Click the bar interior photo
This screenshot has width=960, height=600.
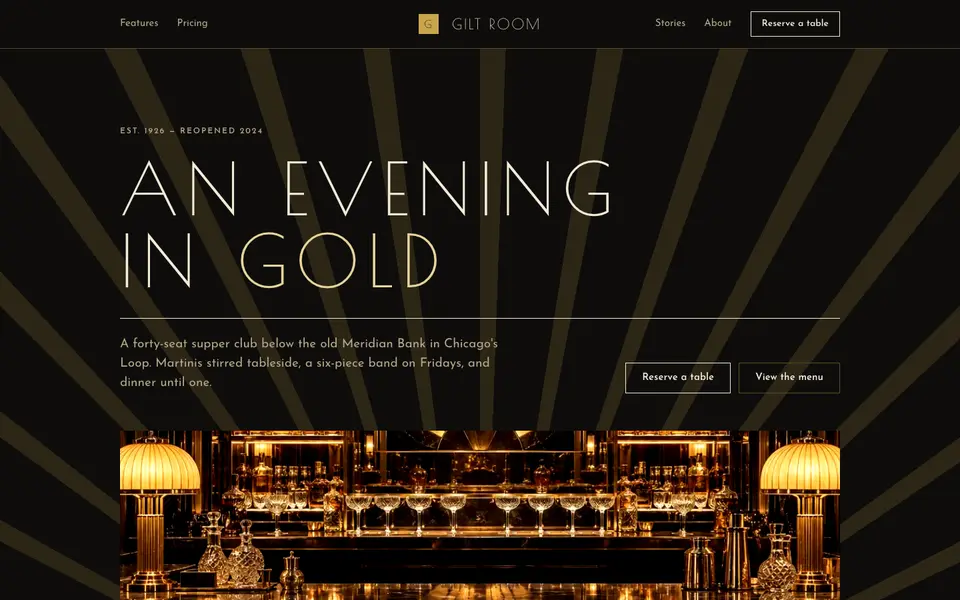pyautogui.click(x=480, y=515)
